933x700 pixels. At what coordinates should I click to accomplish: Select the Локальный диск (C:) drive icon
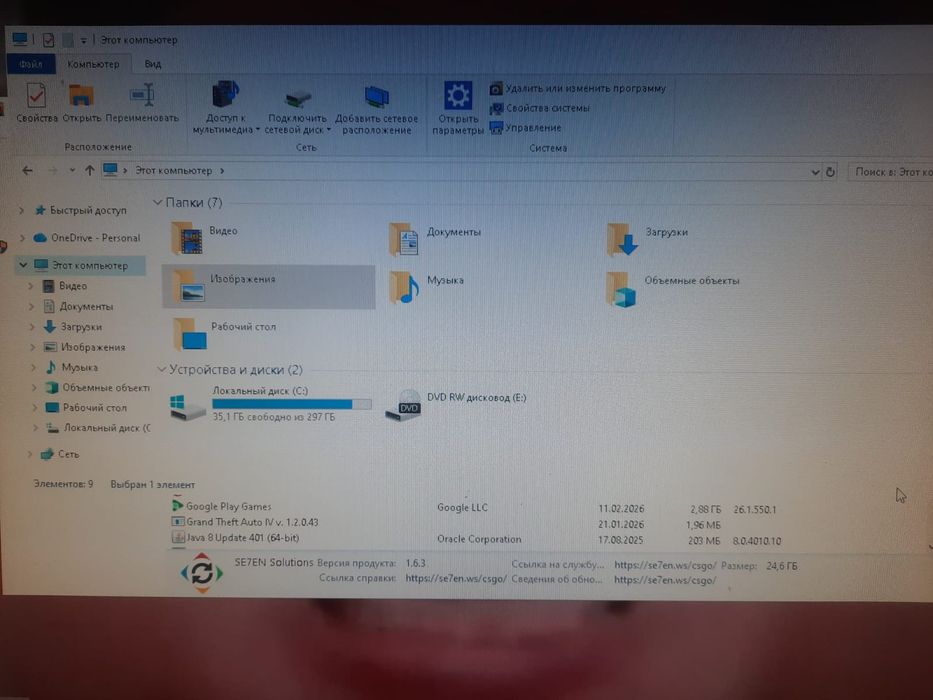187,408
